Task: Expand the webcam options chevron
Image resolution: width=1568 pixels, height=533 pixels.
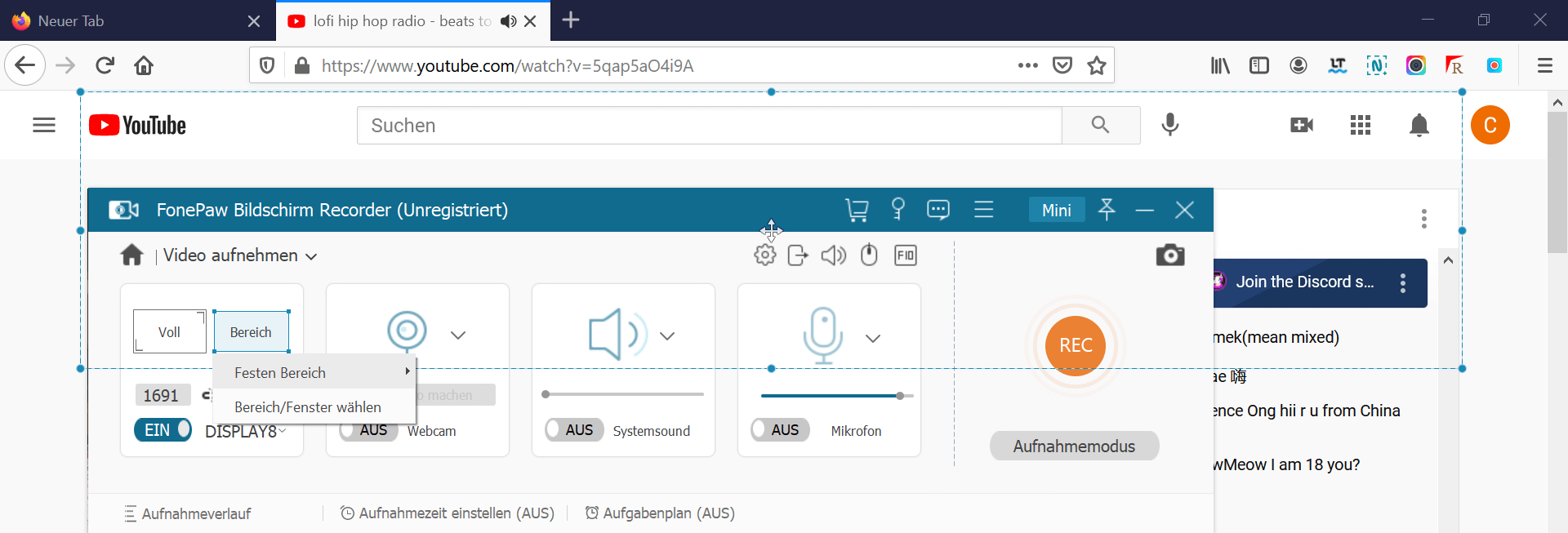Action: [458, 335]
